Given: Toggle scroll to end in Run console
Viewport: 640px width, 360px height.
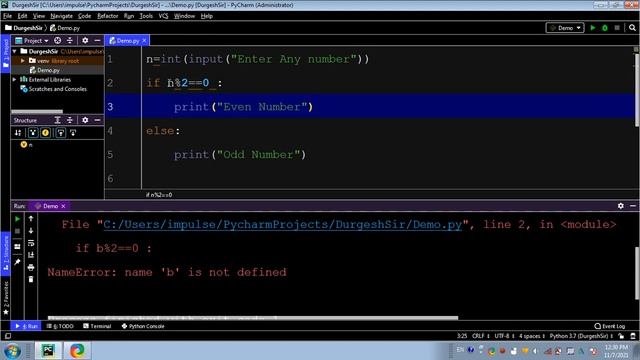Looking at the screenshot, I should [x=31, y=255].
